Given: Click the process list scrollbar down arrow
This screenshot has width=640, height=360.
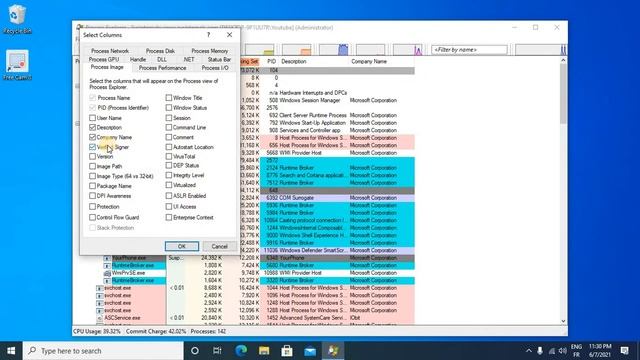Looking at the screenshot, I should tap(563, 321).
